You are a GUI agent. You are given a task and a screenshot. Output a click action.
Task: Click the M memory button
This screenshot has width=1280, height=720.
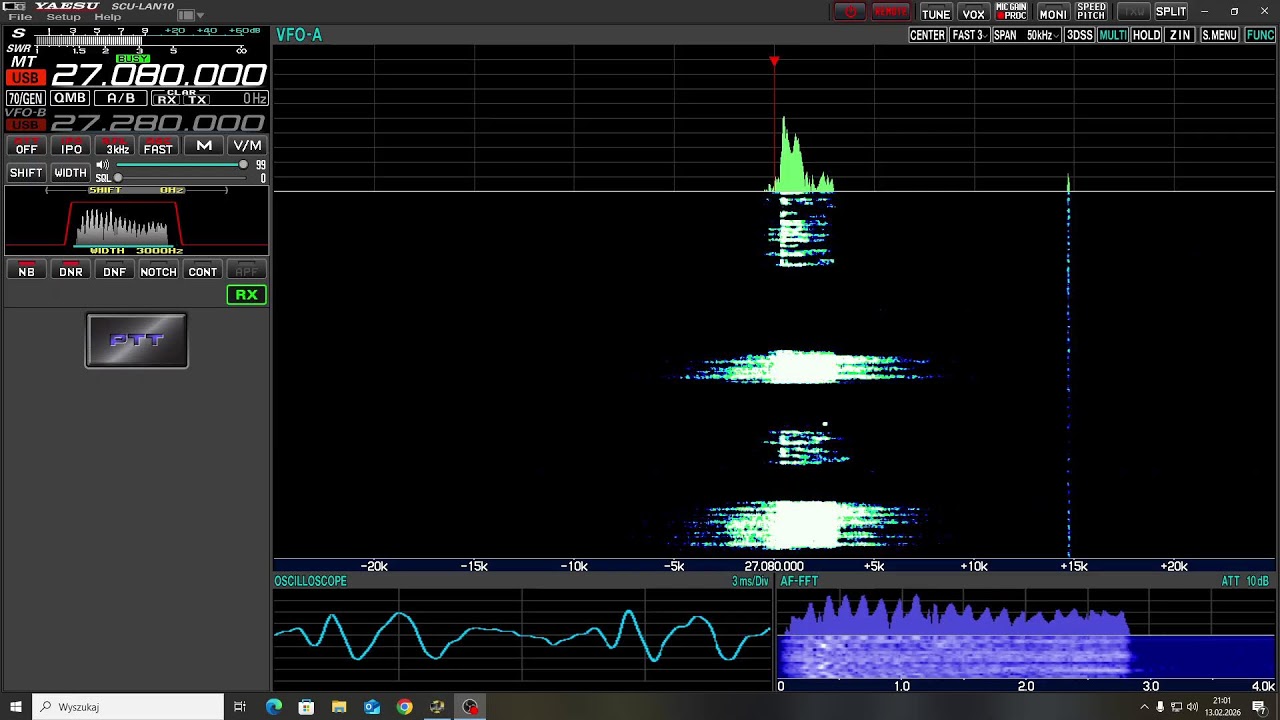coord(204,146)
